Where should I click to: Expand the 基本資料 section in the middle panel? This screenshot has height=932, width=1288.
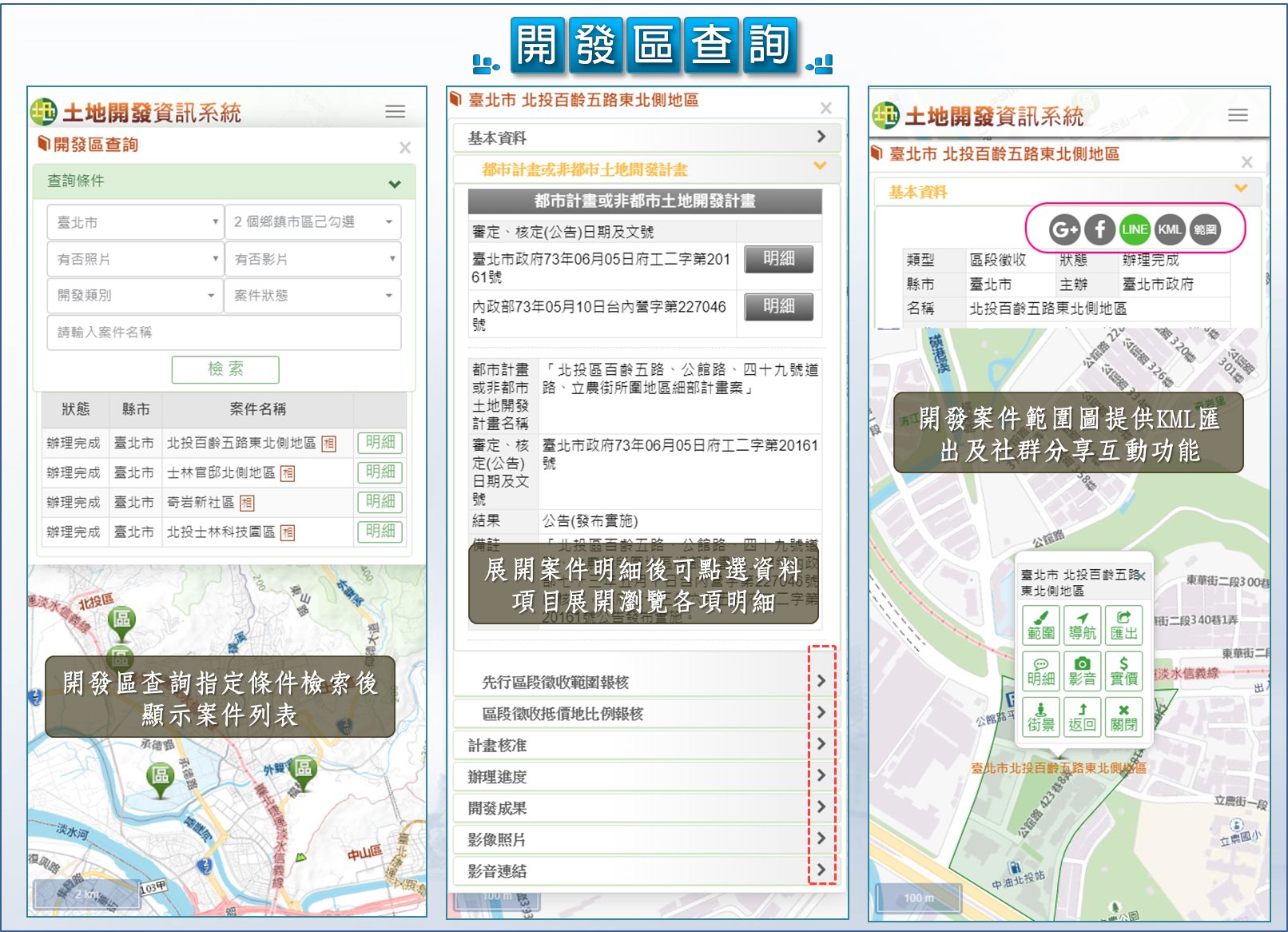point(647,137)
